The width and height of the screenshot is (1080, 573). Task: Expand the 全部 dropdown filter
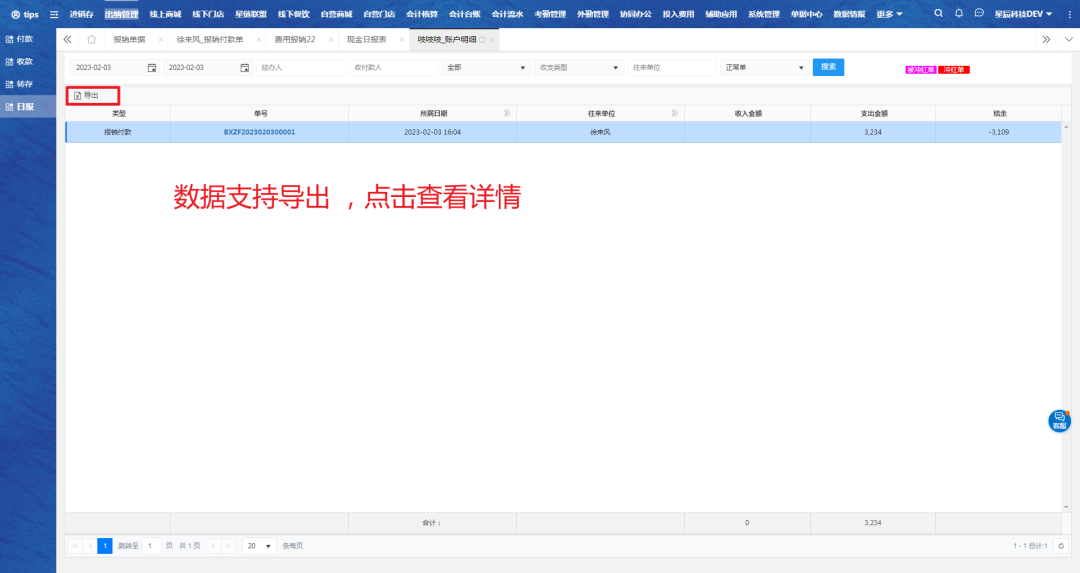(x=486, y=67)
